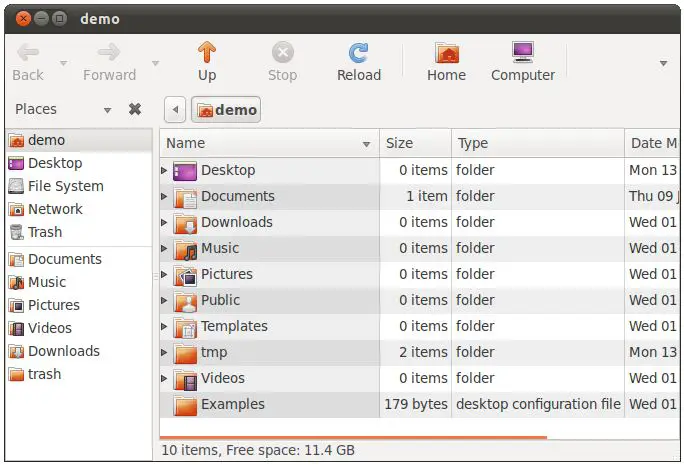The image size is (684, 465).
Task: Open the Back history dropdown arrow
Action: 63,63
